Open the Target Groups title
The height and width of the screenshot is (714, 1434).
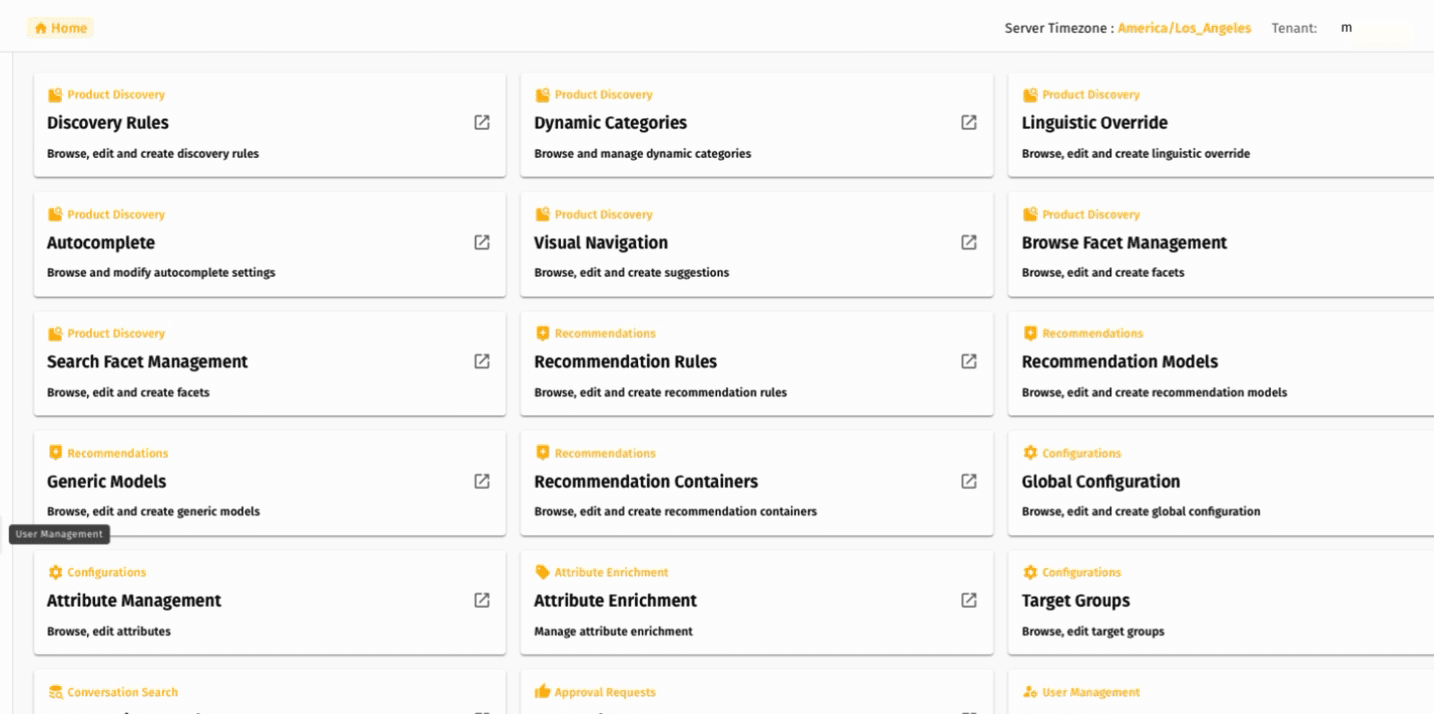click(1076, 601)
